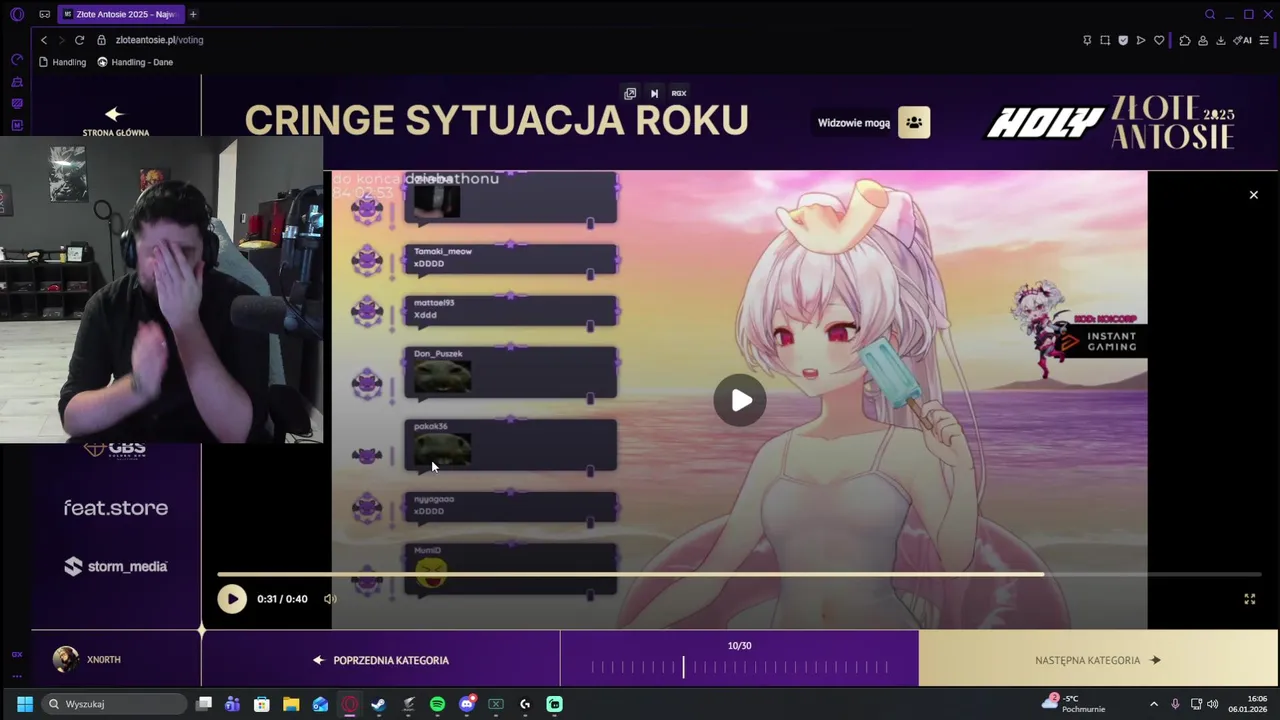
Task: View site security lock info
Action: [101, 40]
